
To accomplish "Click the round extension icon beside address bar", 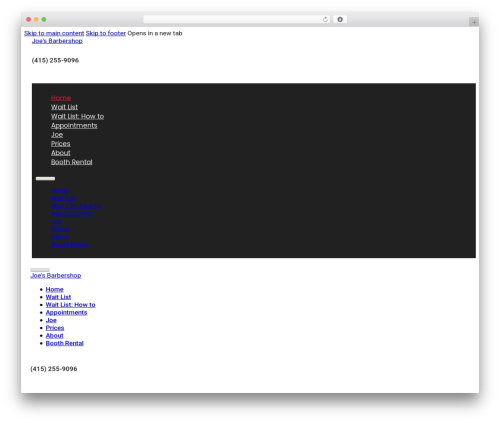I will tap(340, 19).
